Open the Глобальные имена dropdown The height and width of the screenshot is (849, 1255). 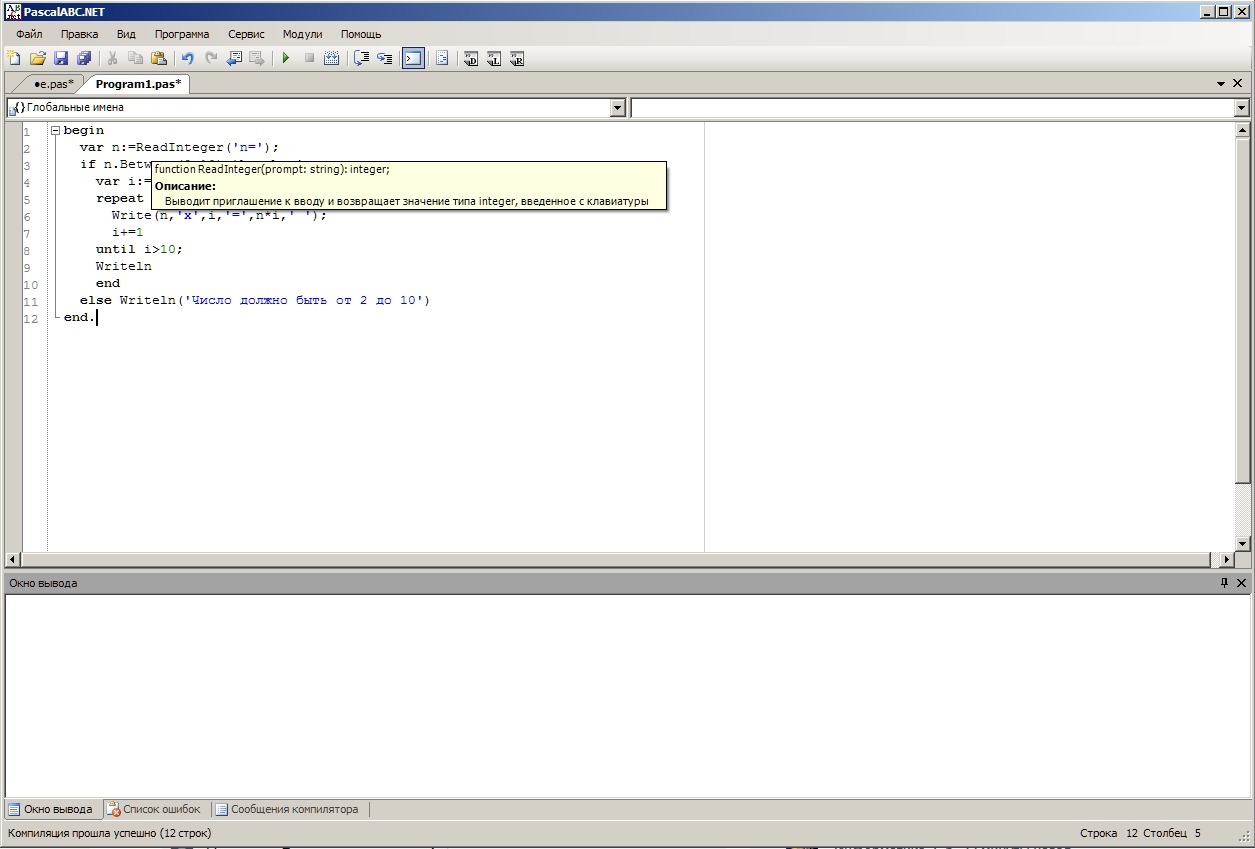[x=617, y=108]
